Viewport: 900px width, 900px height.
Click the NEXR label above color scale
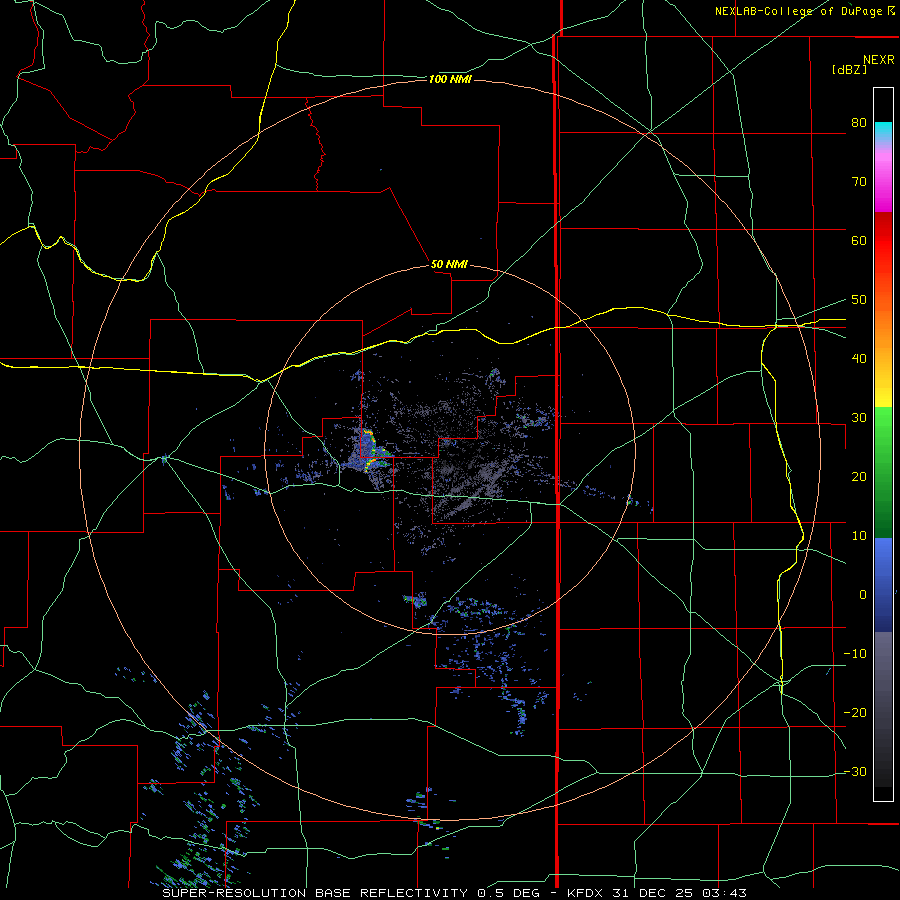878,60
